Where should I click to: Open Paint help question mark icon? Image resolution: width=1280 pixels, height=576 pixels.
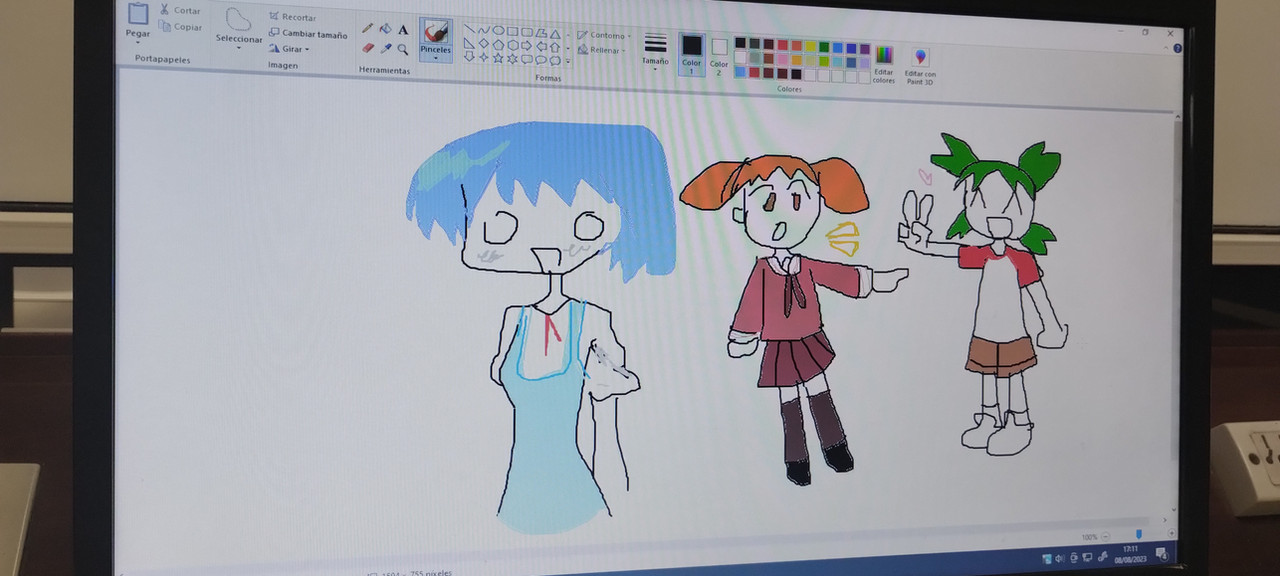(1177, 48)
